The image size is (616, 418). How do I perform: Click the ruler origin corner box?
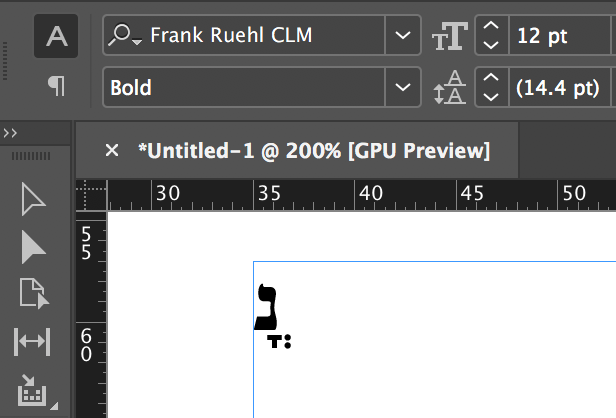[92, 194]
